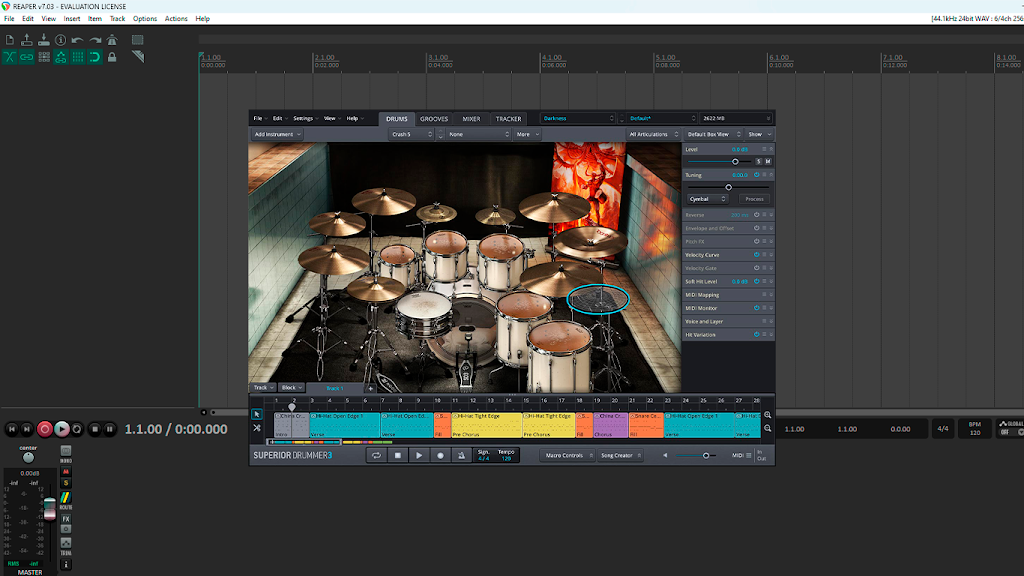Viewport: 1024px width, 576px height.
Task: Toggle the locking padlock icon
Action: 112,57
